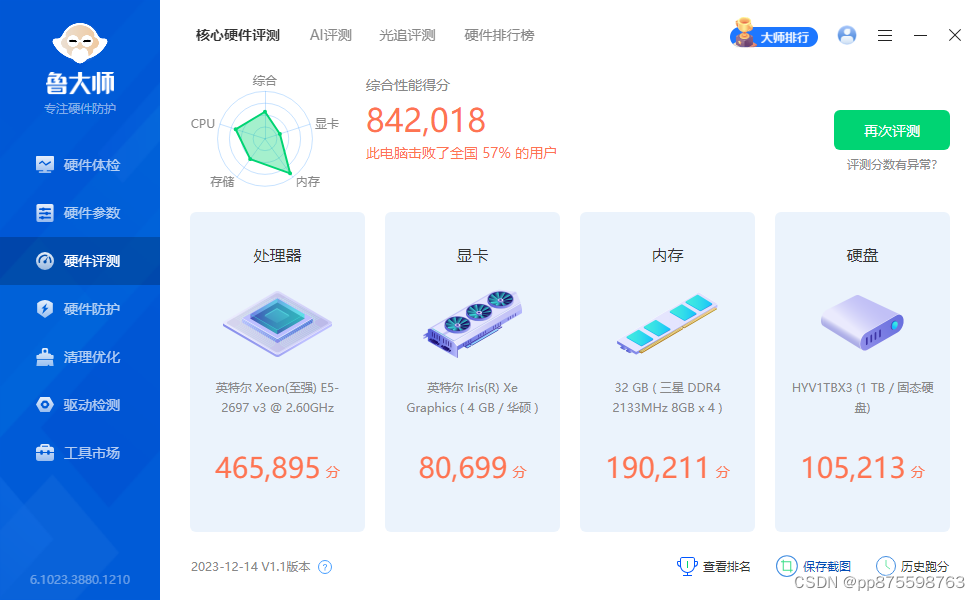Switch to the 硬件排行榜 tab

point(499,35)
